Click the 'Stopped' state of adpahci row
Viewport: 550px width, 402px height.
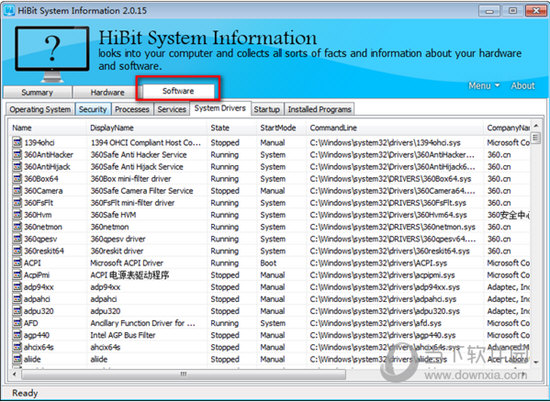pos(225,299)
